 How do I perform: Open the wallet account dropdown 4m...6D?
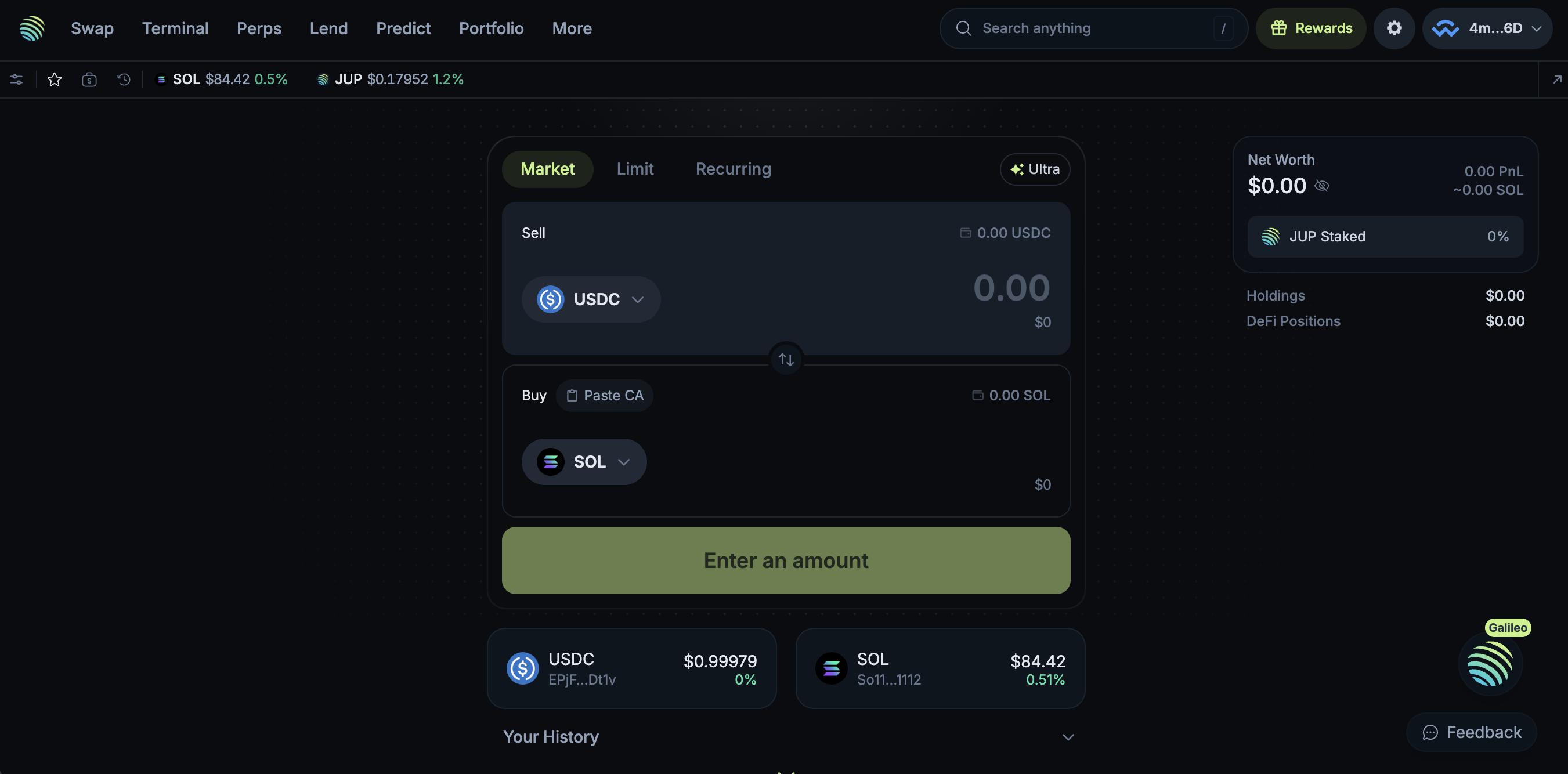[x=1486, y=28]
